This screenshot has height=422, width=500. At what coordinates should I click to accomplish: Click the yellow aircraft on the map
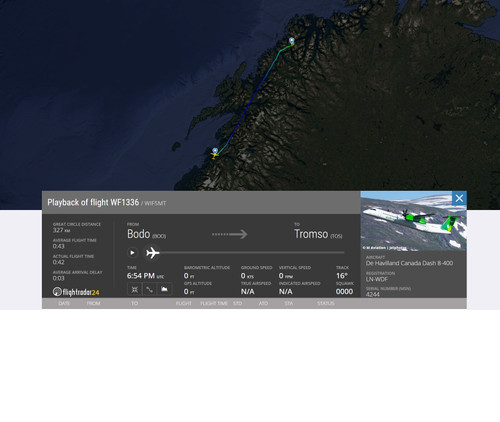click(x=214, y=155)
